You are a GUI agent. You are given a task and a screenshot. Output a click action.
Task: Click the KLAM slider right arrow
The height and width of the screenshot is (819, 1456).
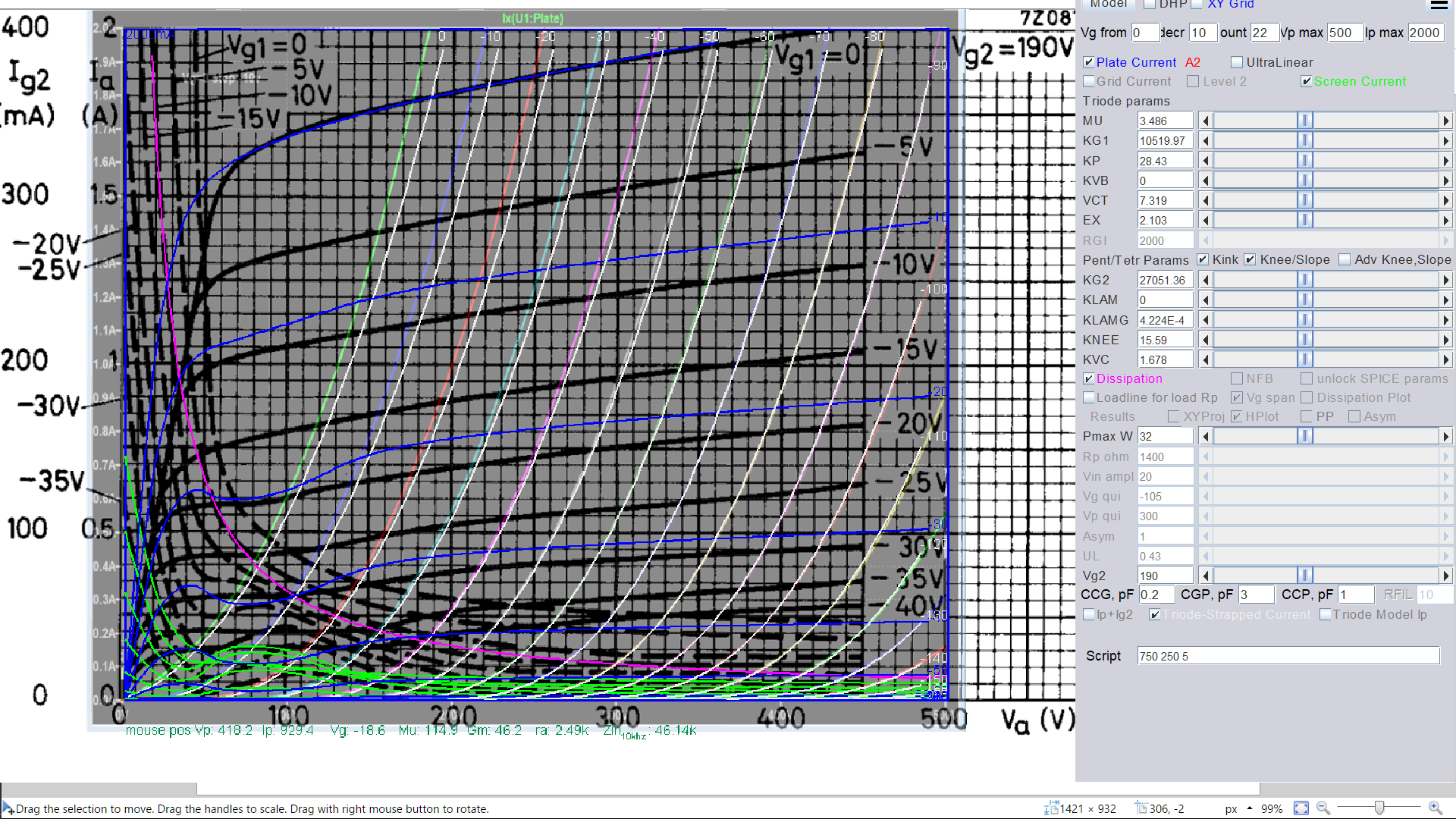tap(1445, 300)
